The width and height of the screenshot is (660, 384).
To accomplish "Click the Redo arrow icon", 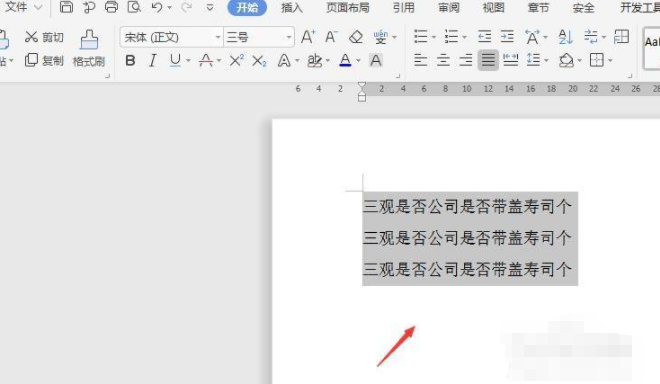I will coord(186,7).
